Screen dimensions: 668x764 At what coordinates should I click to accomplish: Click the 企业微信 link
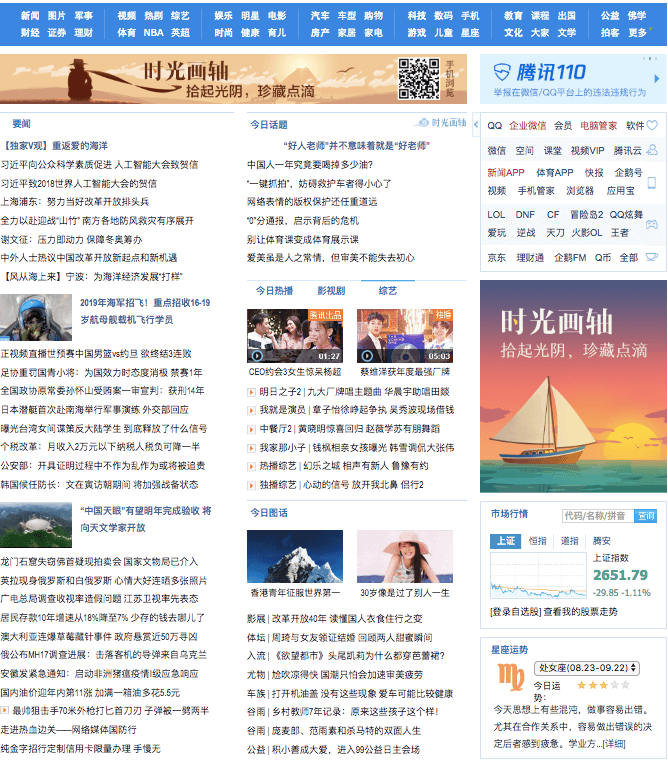pyautogui.click(x=528, y=126)
